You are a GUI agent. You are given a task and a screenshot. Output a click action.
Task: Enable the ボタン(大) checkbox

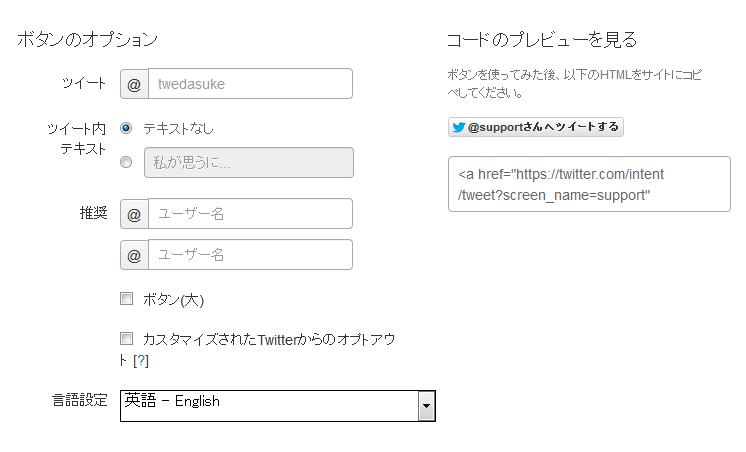pos(126,299)
